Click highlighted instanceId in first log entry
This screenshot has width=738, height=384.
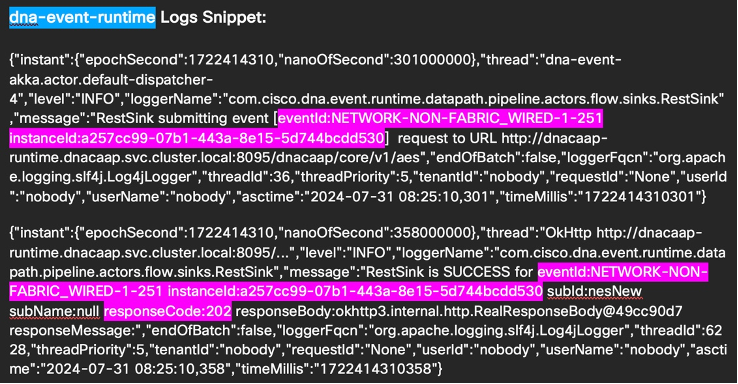point(197,138)
